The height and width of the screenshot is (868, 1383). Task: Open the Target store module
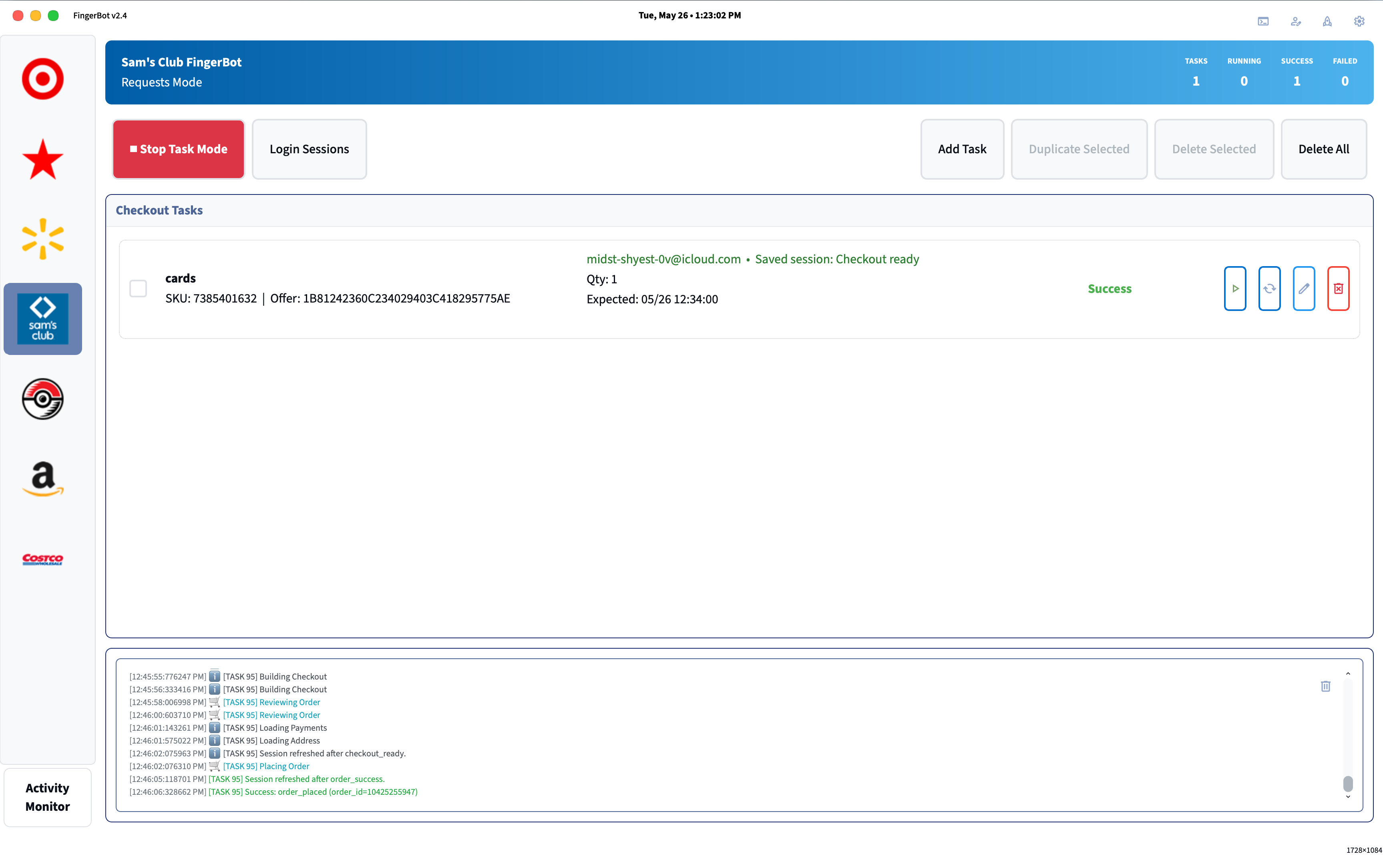42,79
